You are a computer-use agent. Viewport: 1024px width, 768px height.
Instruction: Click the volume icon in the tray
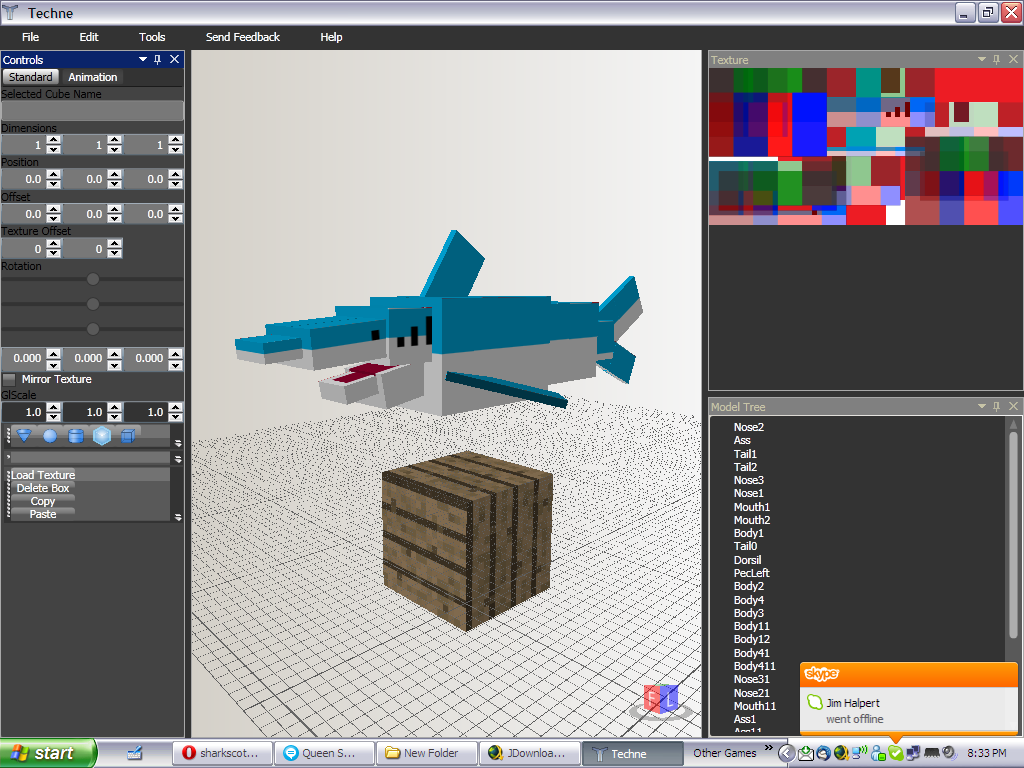pos(947,753)
